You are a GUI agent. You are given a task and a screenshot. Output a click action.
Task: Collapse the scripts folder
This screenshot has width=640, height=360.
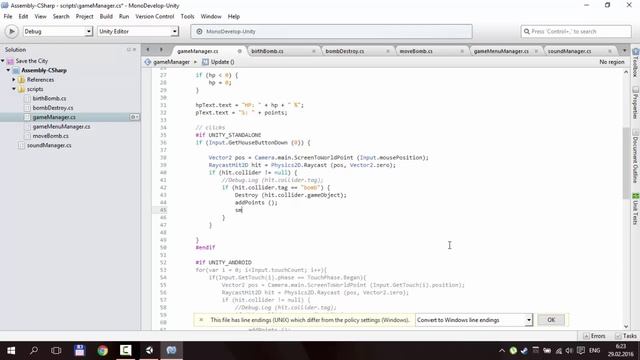[14, 89]
